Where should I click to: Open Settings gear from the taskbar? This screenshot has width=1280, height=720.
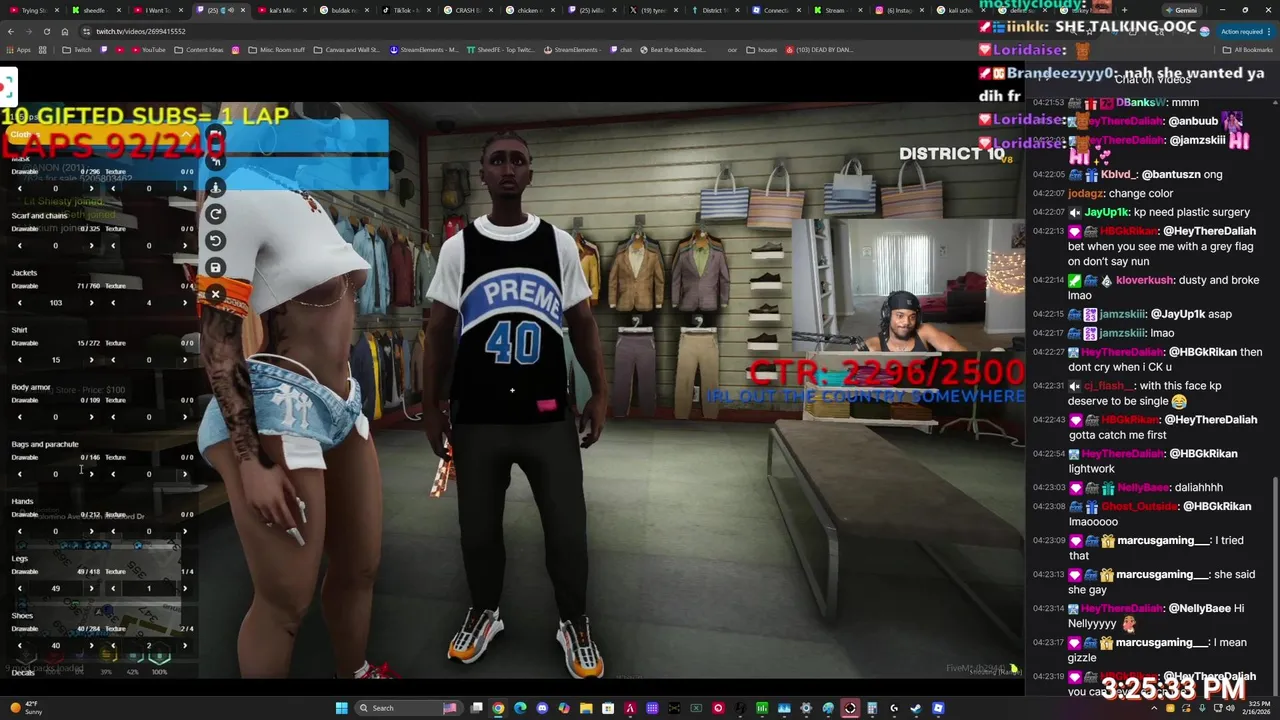tap(805, 708)
